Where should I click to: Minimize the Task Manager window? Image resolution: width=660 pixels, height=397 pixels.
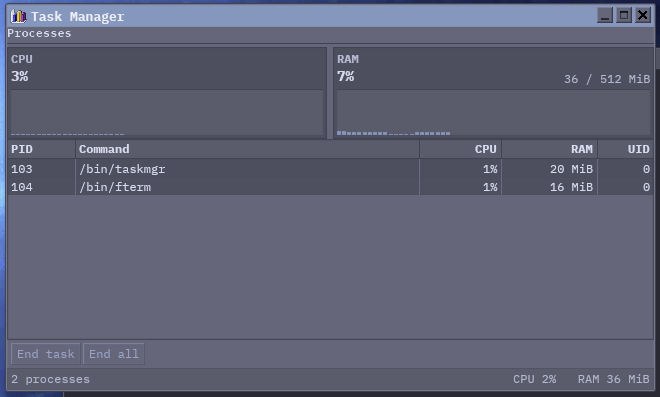(x=605, y=16)
